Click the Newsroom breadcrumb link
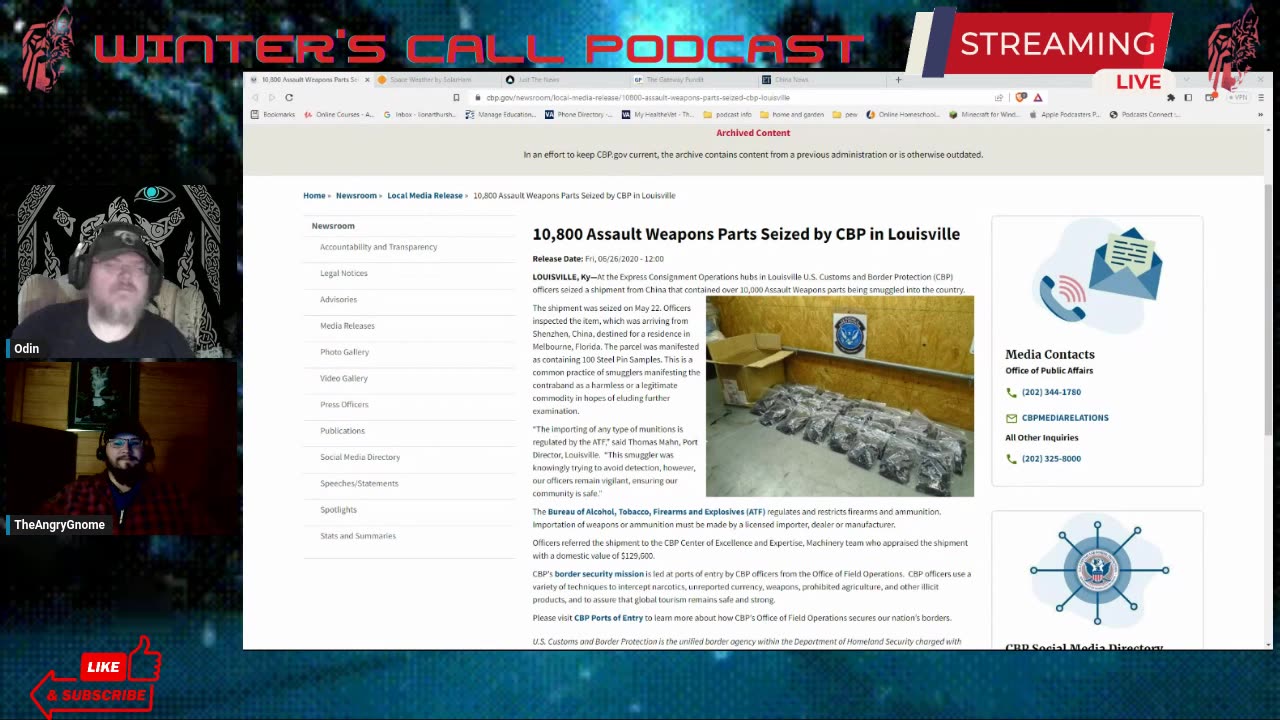This screenshot has width=1280, height=720. tap(356, 195)
